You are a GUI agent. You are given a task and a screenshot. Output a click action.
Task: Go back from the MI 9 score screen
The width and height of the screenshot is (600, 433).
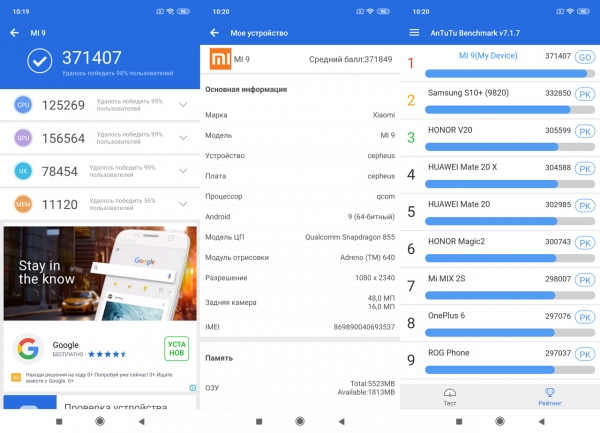[x=15, y=33]
